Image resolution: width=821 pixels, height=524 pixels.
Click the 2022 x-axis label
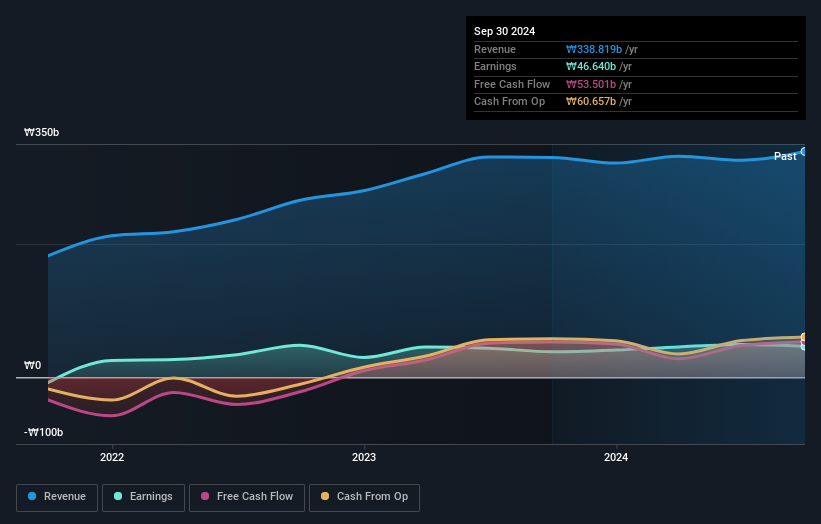[x=112, y=458]
